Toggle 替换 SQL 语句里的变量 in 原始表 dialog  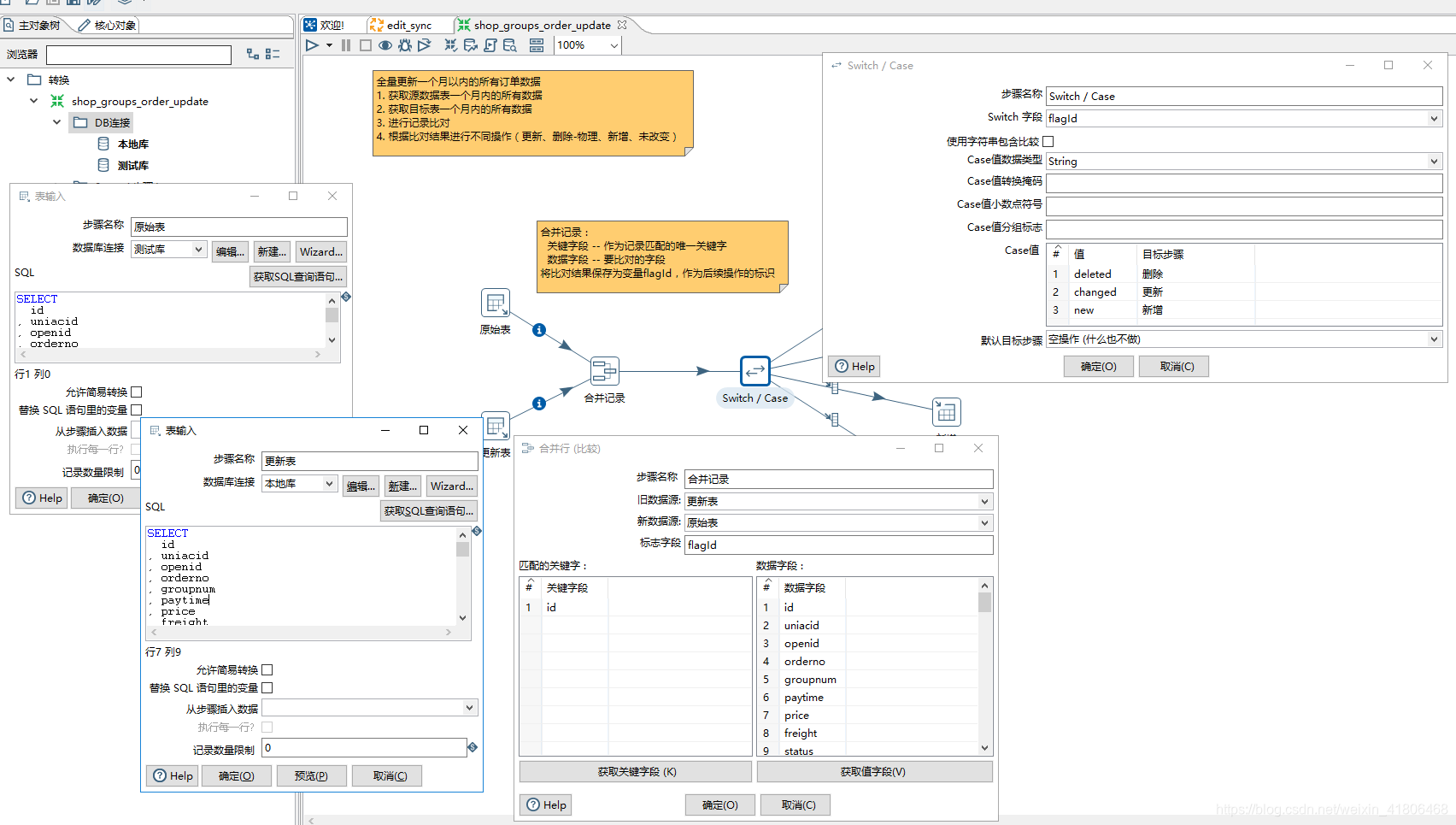coord(137,410)
